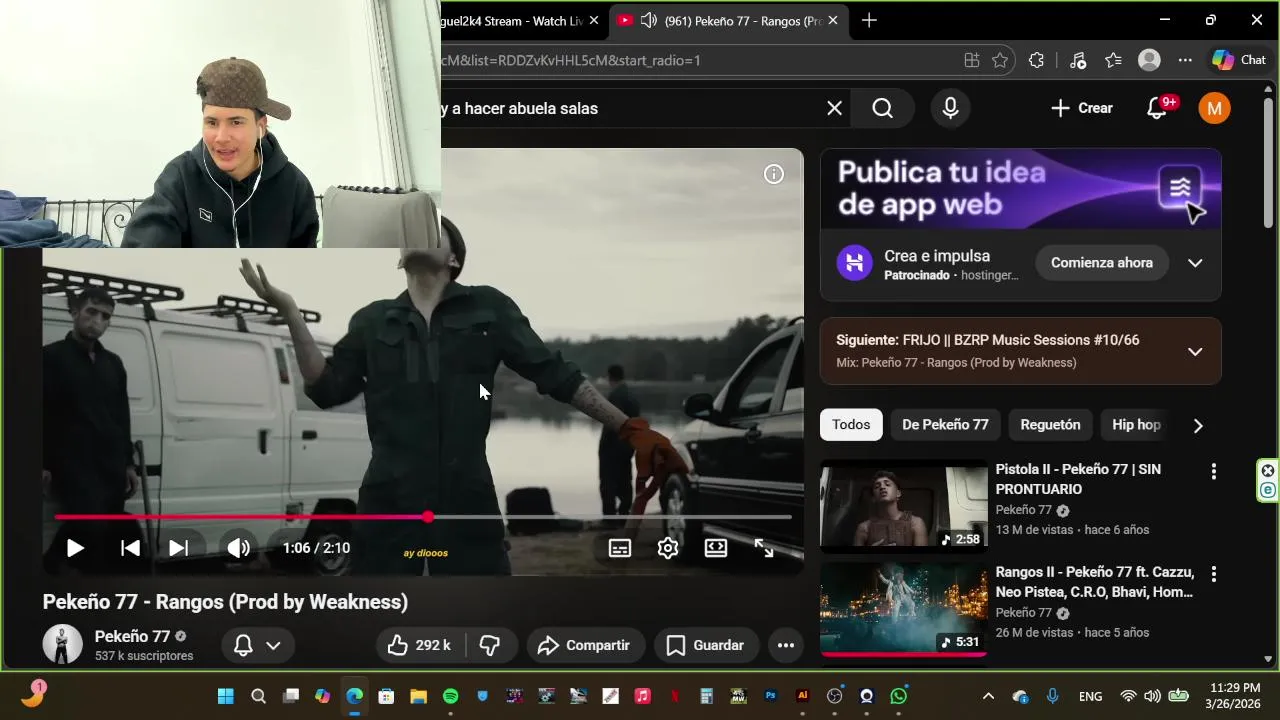The image size is (1280, 720).
Task: Open the browser extensions puzzle icon
Action: tap(1036, 60)
